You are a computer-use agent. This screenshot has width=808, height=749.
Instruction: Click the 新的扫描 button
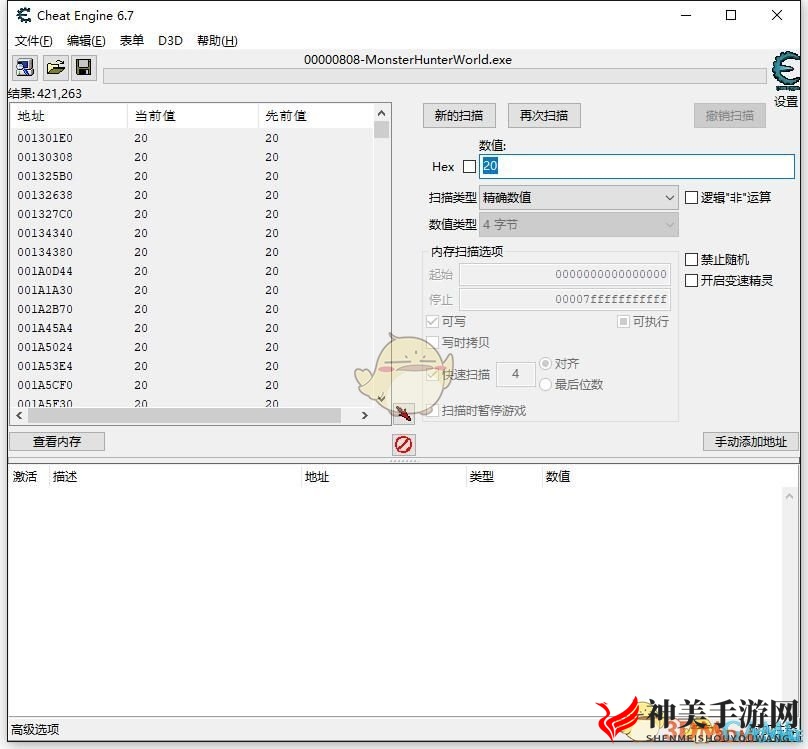[459, 115]
